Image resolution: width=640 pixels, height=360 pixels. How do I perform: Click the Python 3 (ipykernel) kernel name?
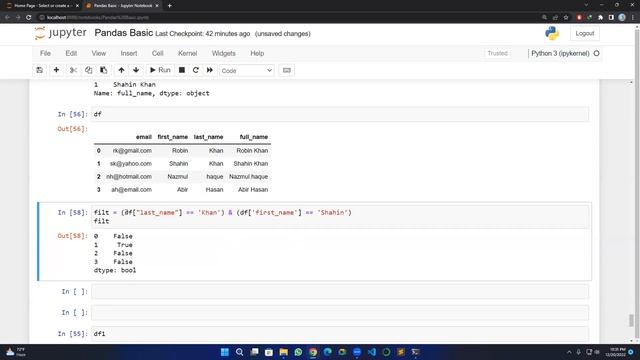[560, 53]
